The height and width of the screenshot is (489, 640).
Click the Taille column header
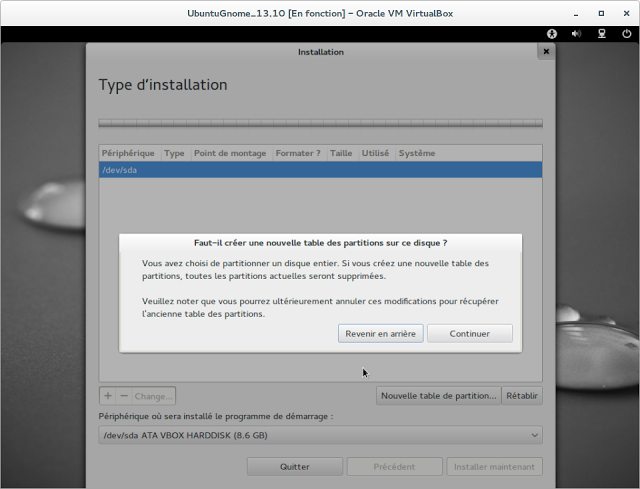341,153
